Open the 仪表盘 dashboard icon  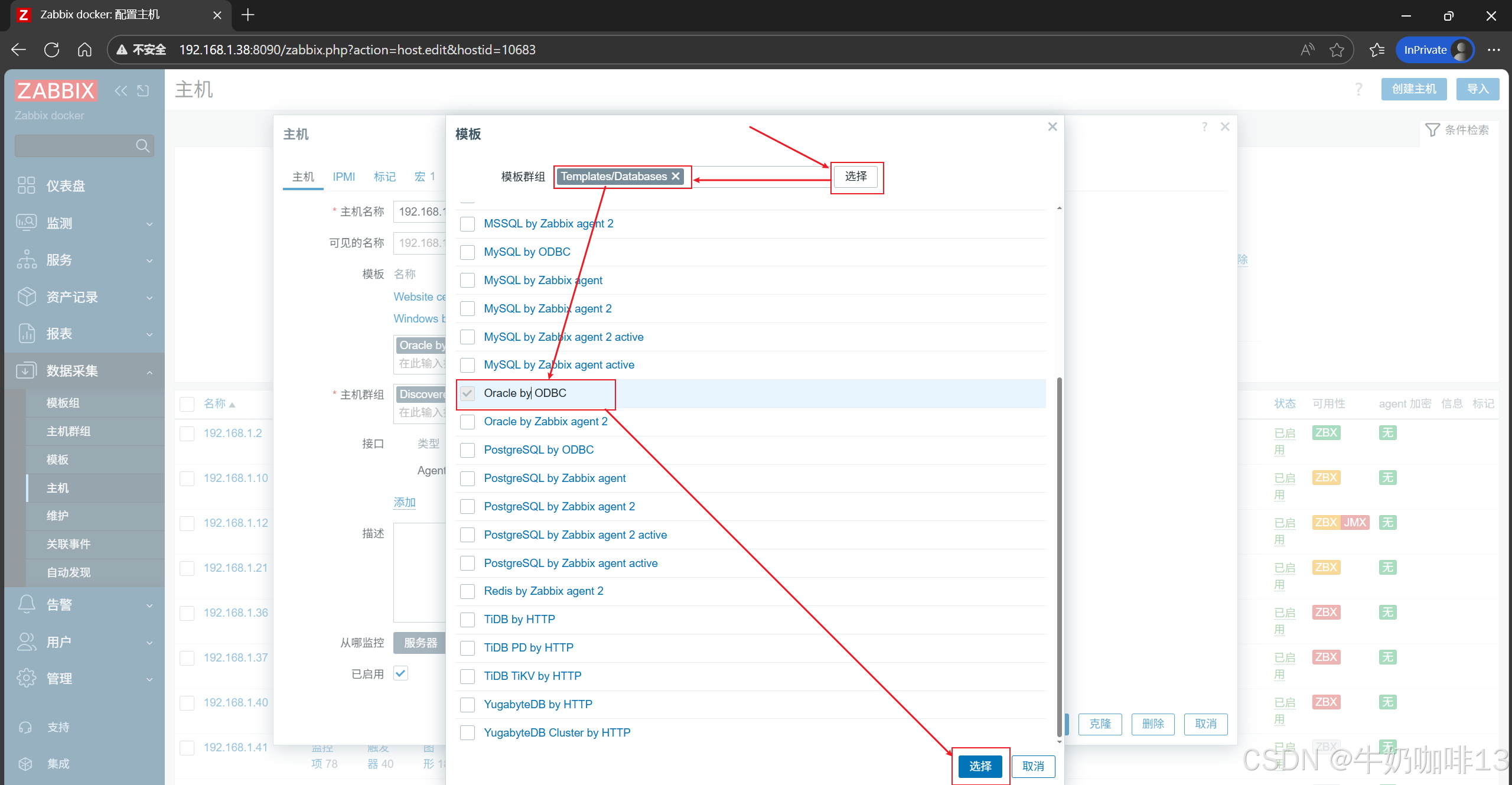point(26,185)
